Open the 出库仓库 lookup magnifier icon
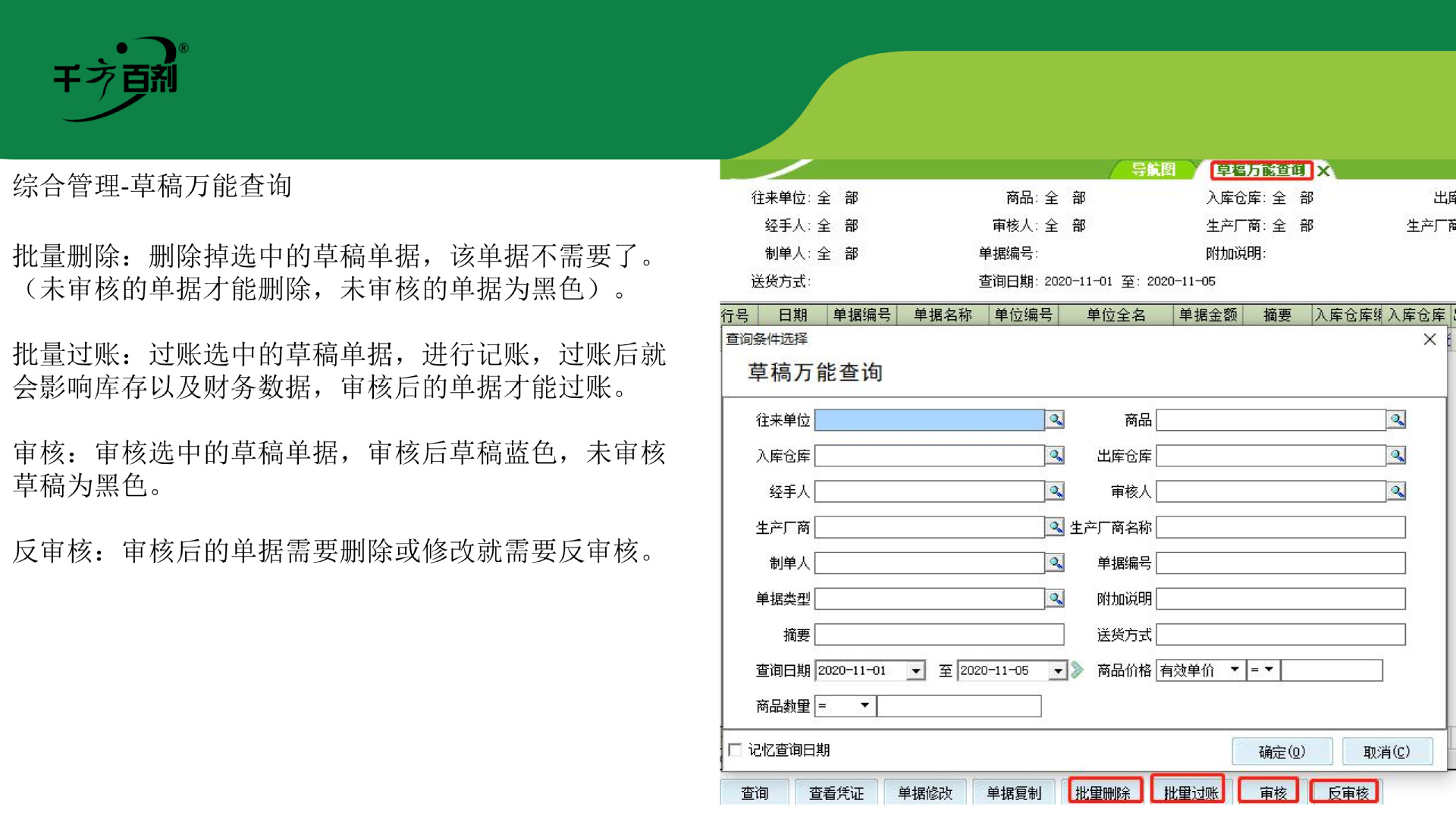Image resolution: width=1456 pixels, height=819 pixels. pos(1398,456)
